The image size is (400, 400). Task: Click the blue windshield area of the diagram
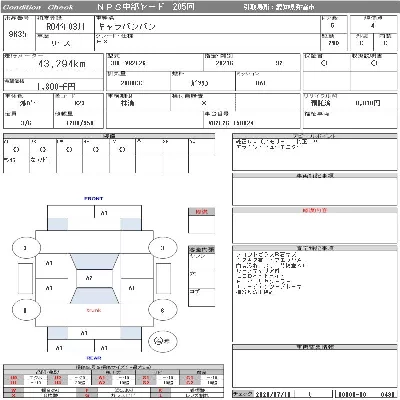[x=94, y=262]
